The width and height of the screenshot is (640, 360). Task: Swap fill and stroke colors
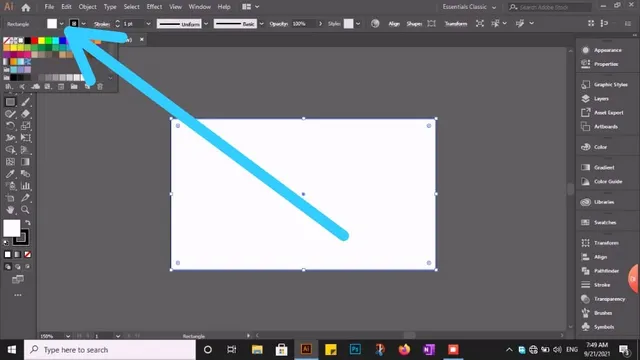[27, 223]
